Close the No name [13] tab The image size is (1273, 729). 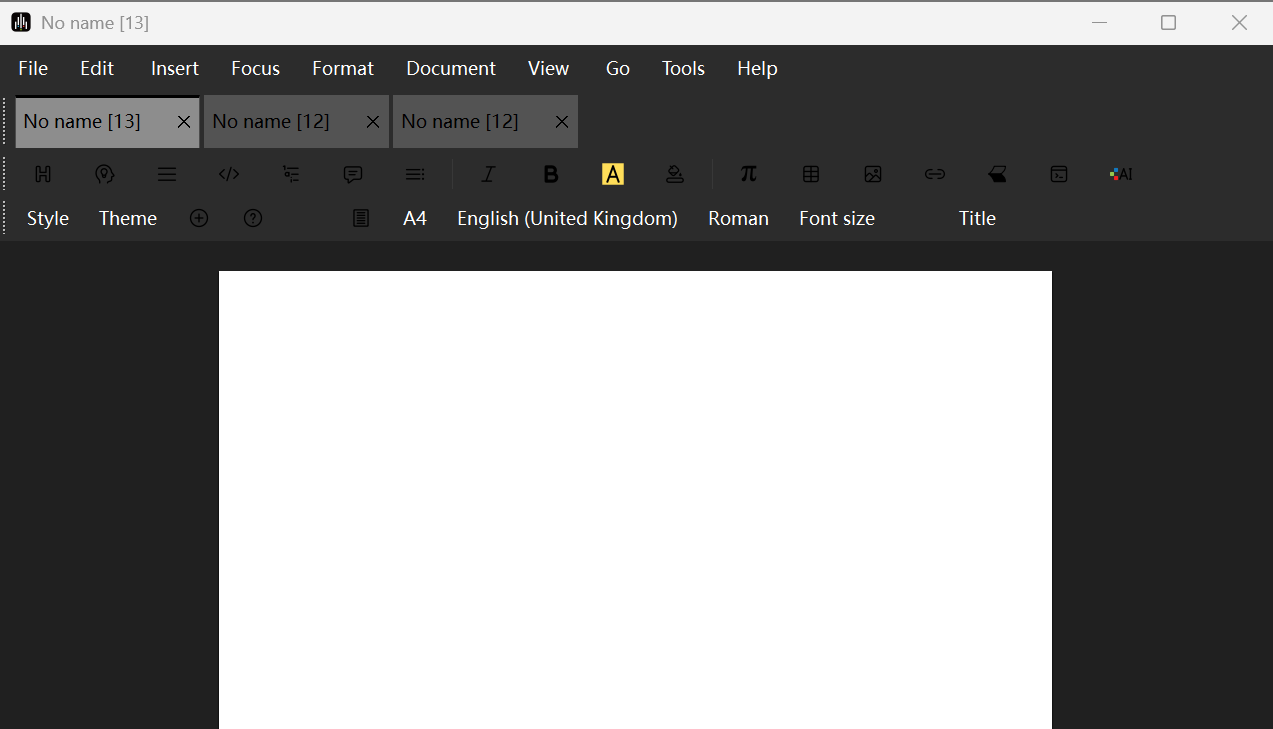pos(184,122)
